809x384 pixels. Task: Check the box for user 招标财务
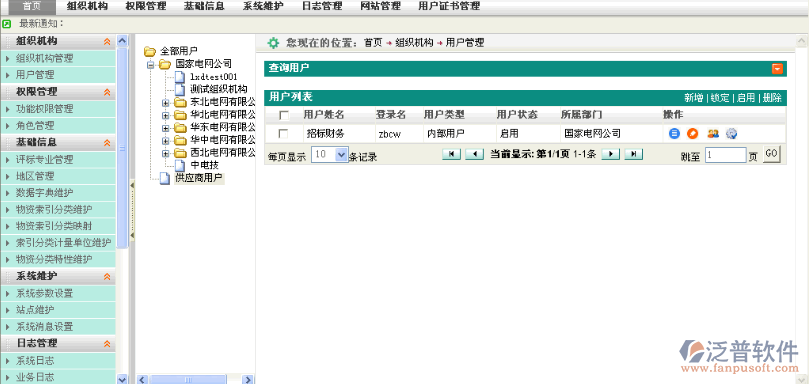[283, 134]
